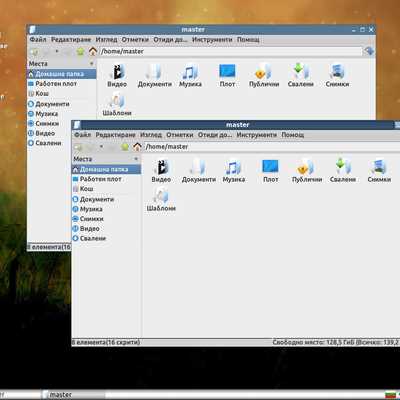
Task: Select the Публични folder in the front window
Action: pyautogui.click(x=307, y=171)
